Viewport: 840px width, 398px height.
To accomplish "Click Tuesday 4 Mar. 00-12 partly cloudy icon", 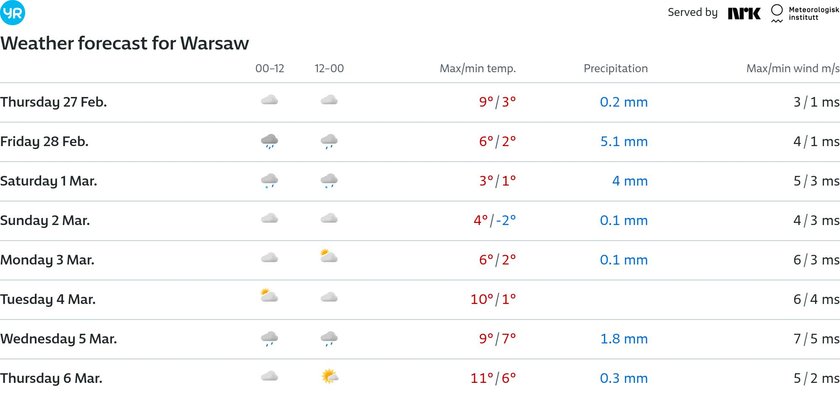I will 269,296.
